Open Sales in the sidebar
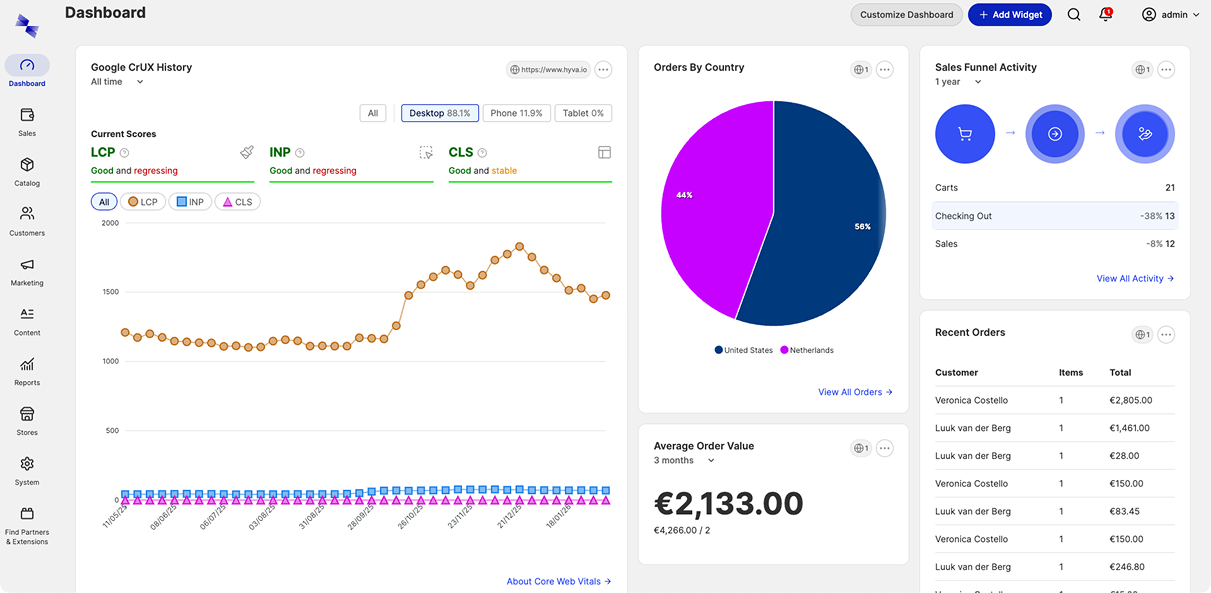1211x593 pixels. point(27,116)
